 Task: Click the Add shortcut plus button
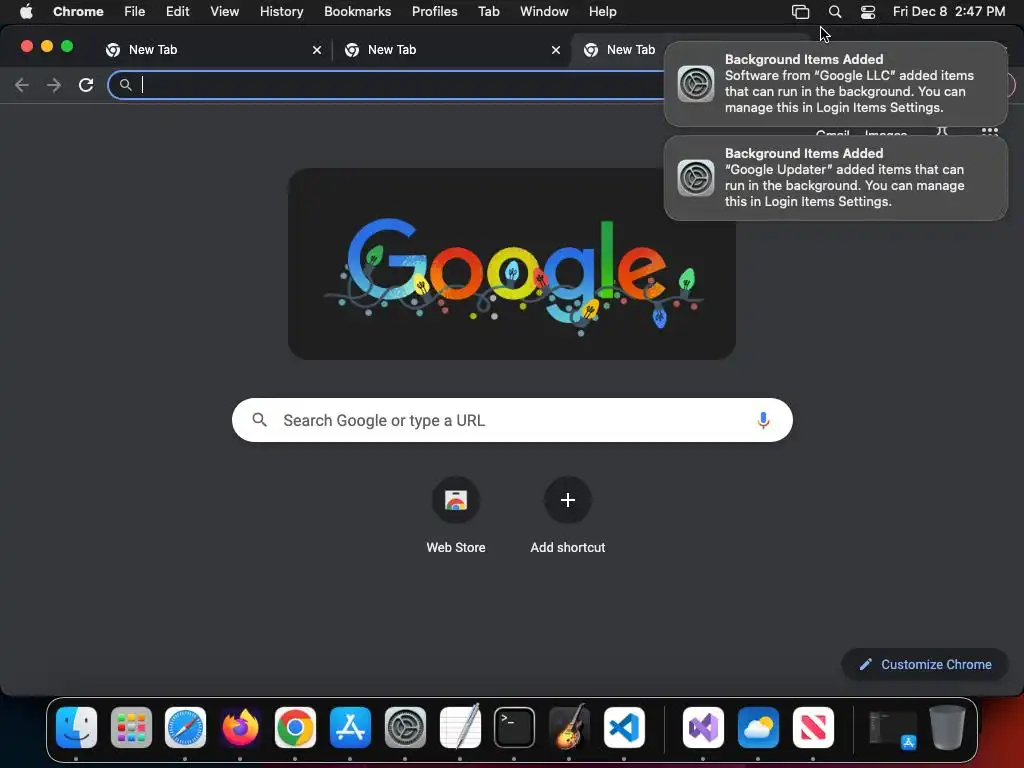568,500
